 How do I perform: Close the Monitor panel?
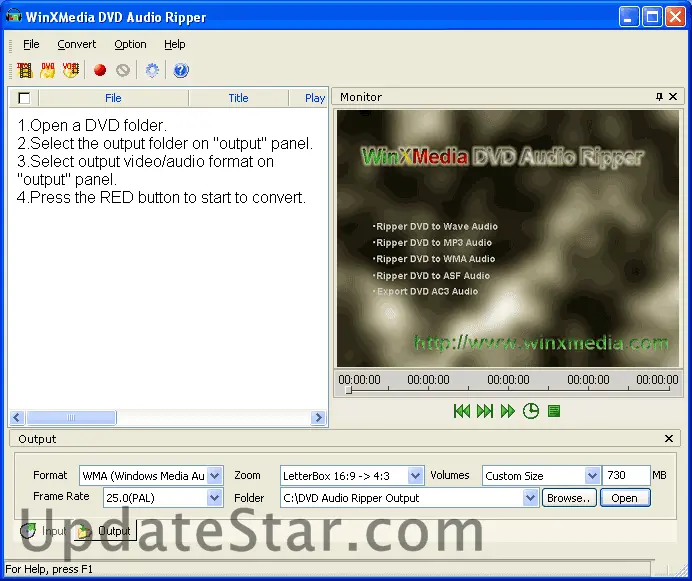tap(673, 97)
